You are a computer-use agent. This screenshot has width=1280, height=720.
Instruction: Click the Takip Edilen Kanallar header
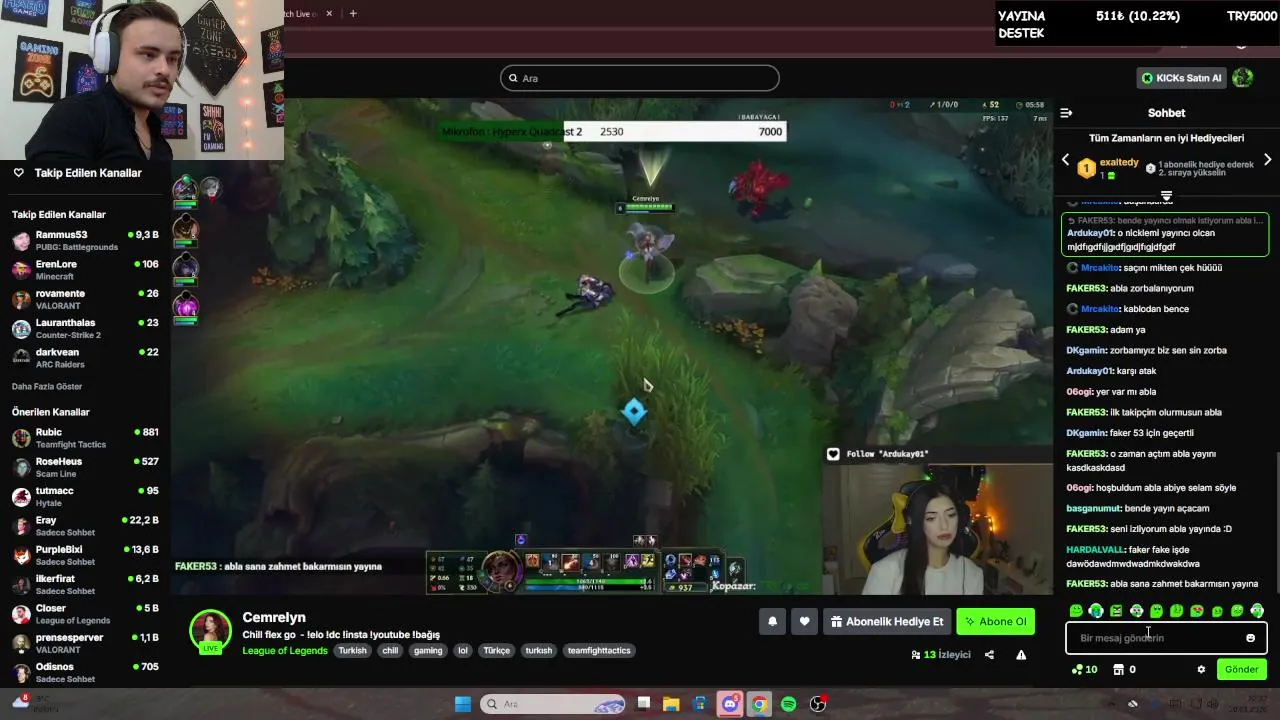click(88, 173)
